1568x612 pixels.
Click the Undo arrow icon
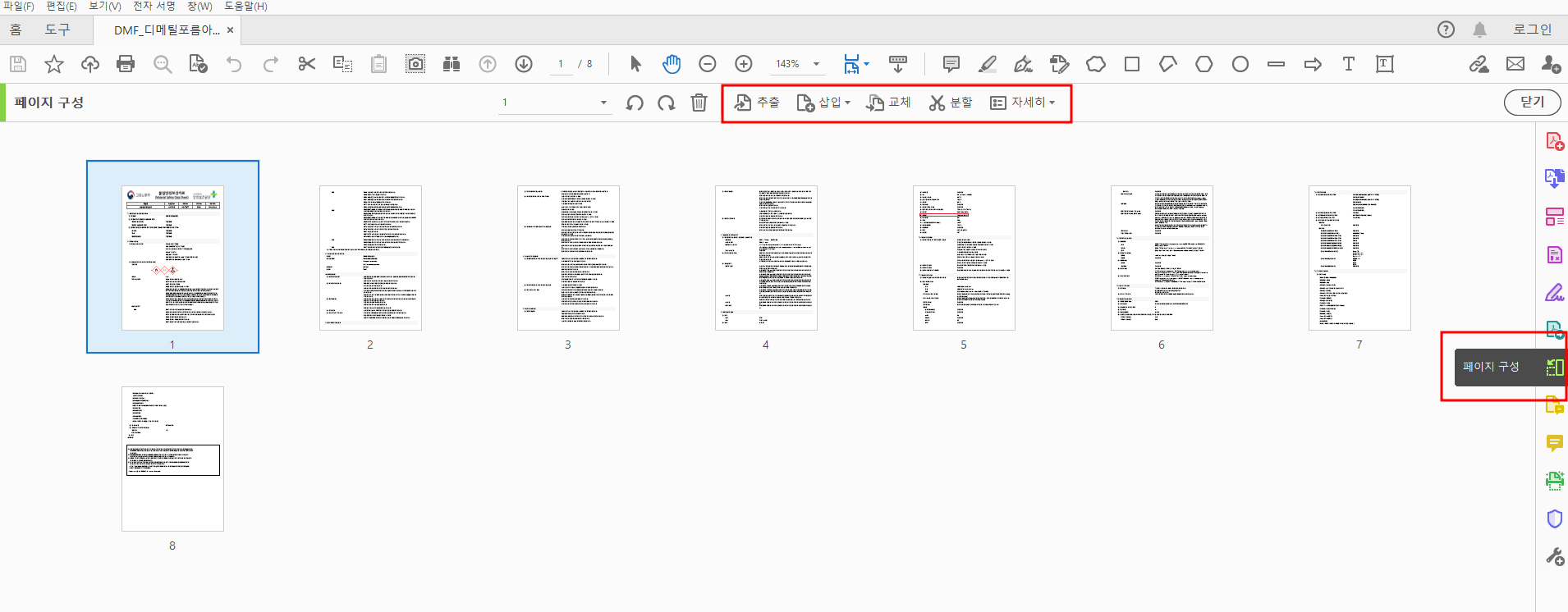pyautogui.click(x=234, y=64)
